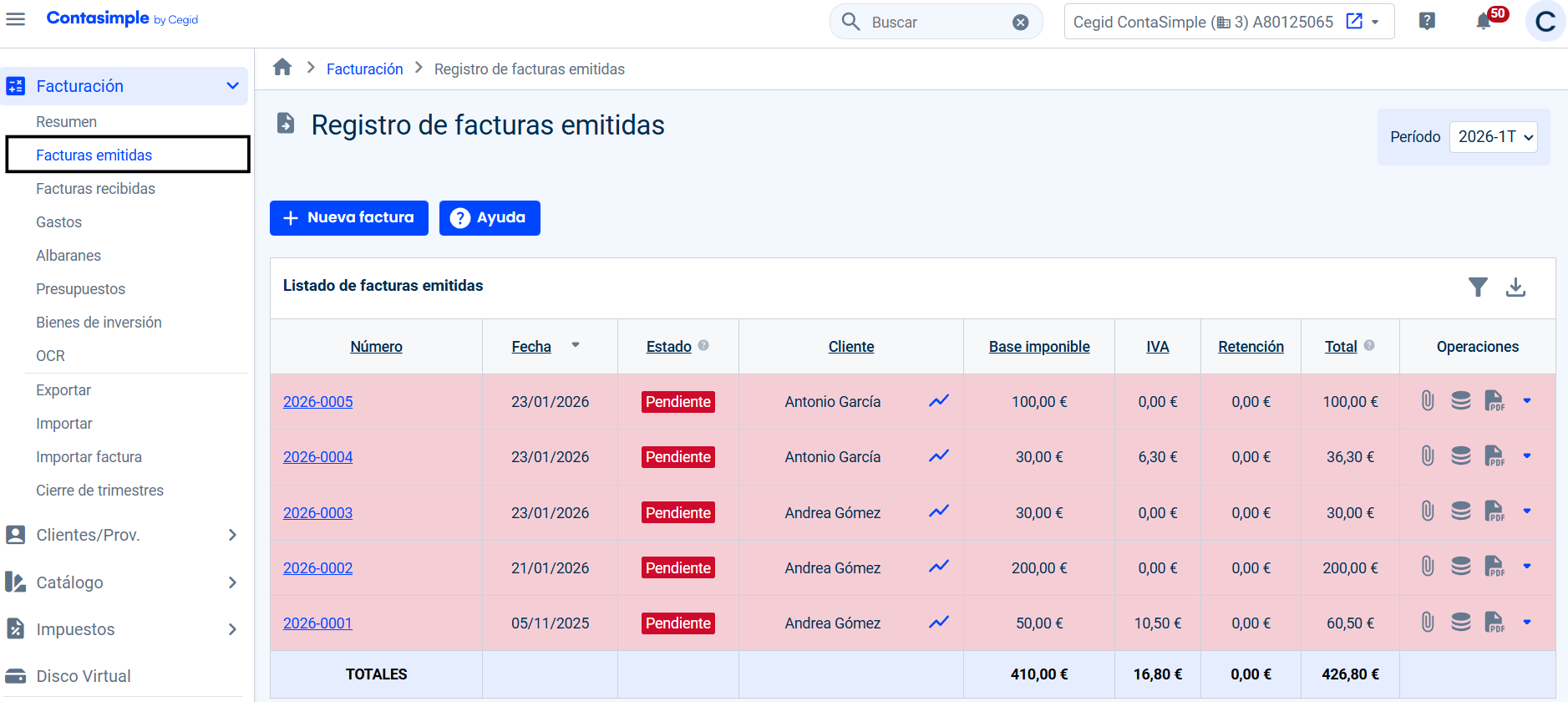Go to Facturas recibidas
The image size is (1568, 702).
[95, 189]
